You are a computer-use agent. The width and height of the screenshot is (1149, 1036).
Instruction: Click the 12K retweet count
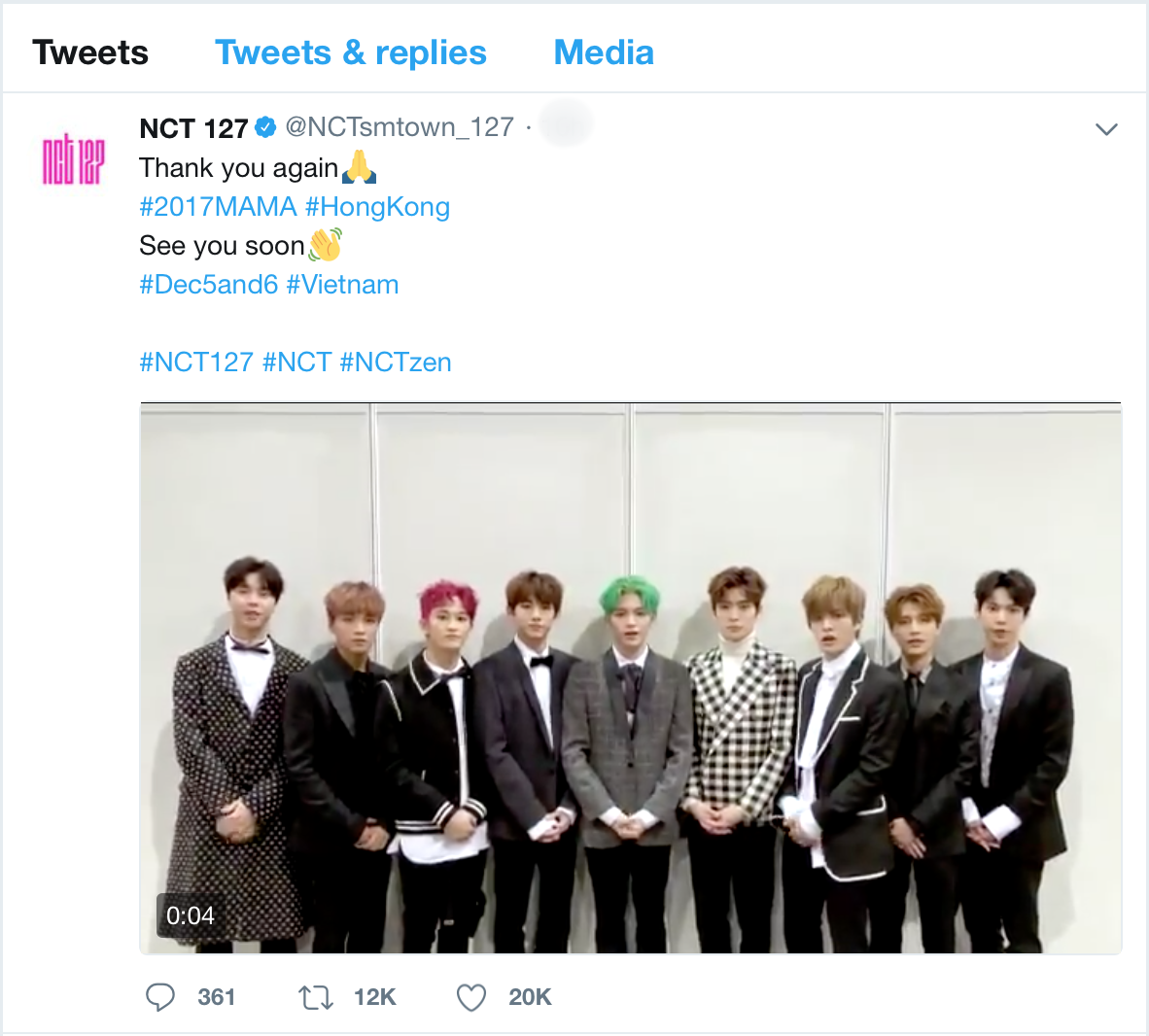(375, 997)
